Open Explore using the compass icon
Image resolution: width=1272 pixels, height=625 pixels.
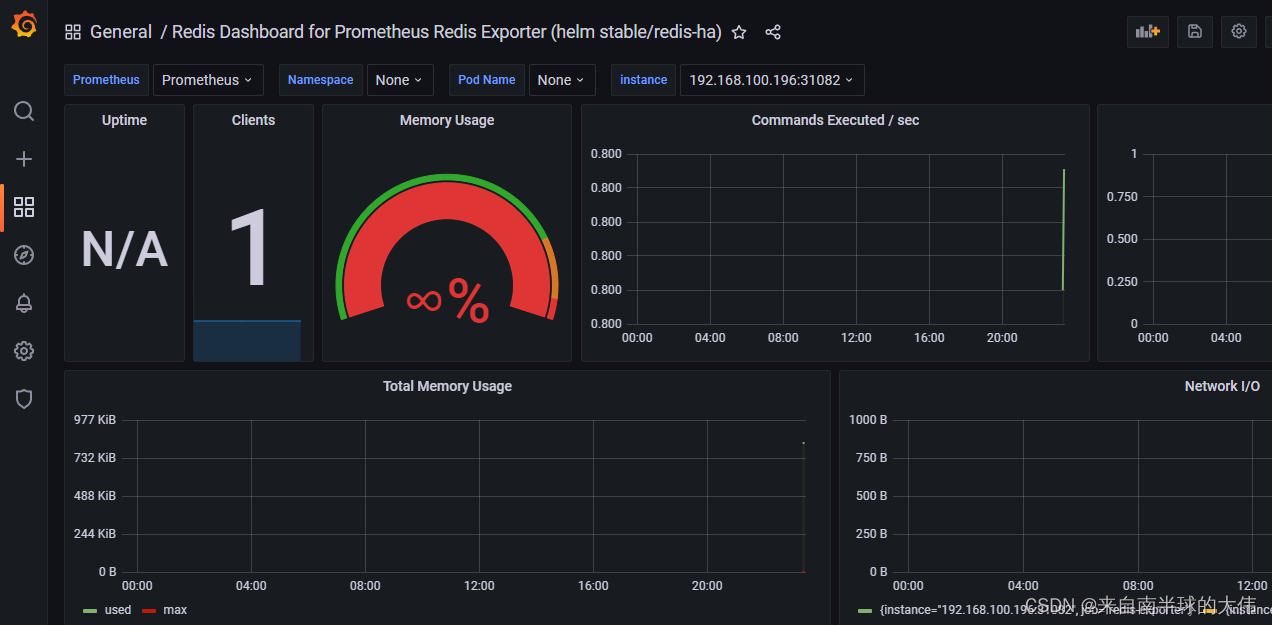click(x=24, y=255)
